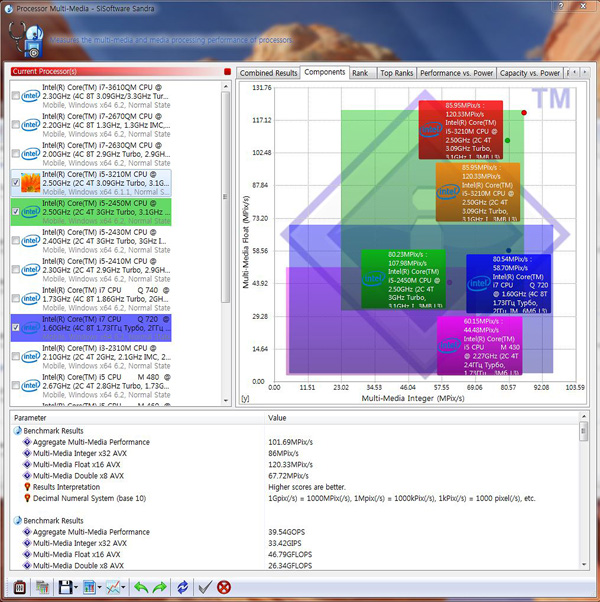
Task: Click the line graph icon in toolbar
Action: tap(113, 587)
